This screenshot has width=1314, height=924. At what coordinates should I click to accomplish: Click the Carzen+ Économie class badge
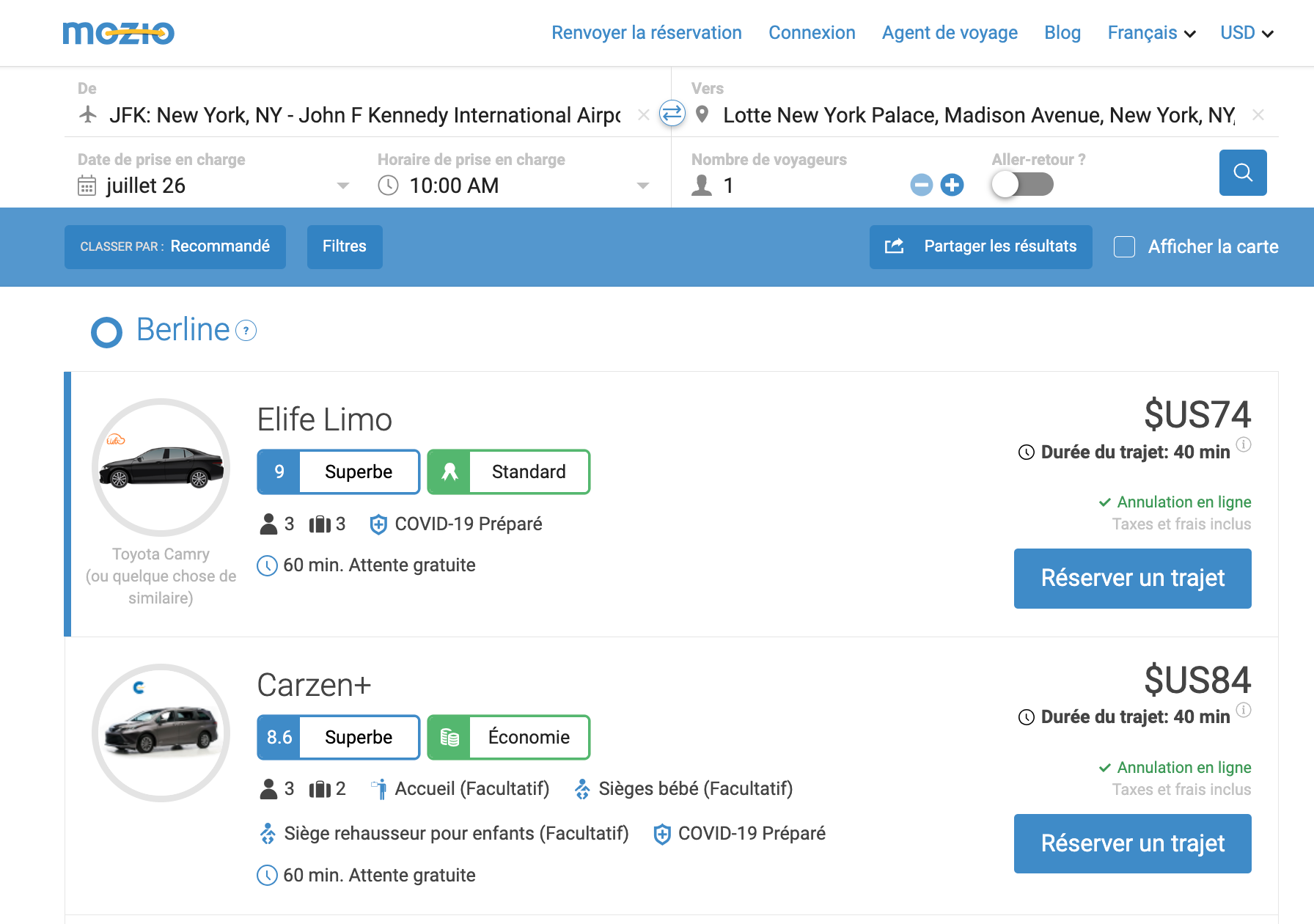tap(509, 737)
